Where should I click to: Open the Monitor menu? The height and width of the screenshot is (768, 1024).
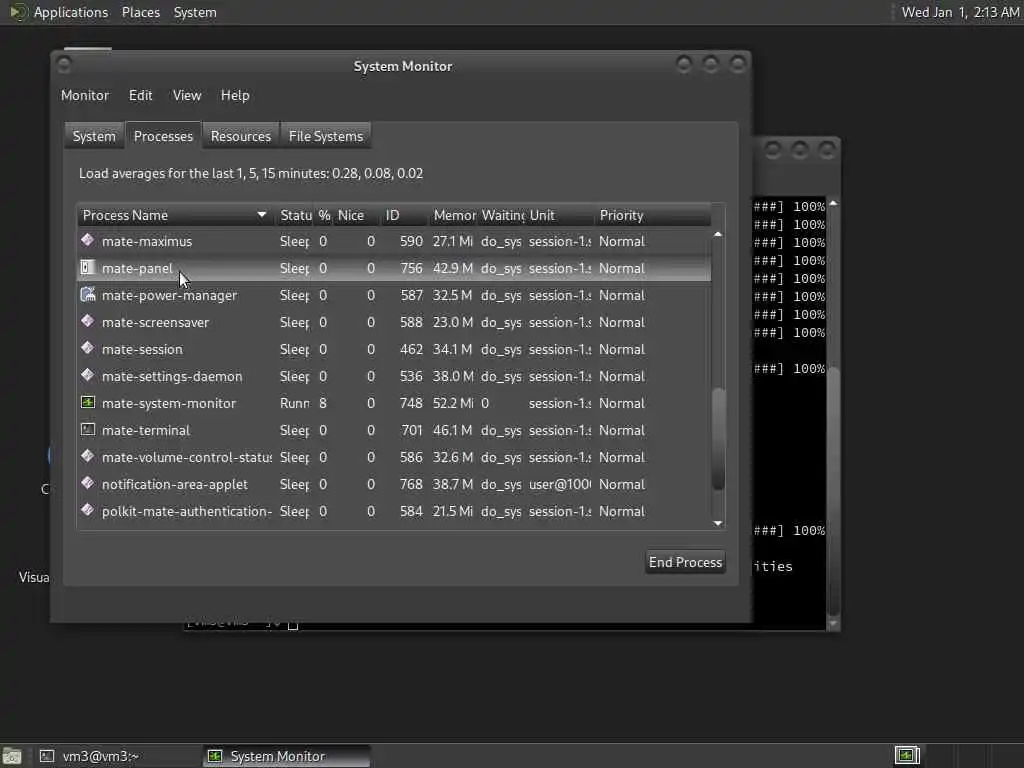tap(85, 95)
